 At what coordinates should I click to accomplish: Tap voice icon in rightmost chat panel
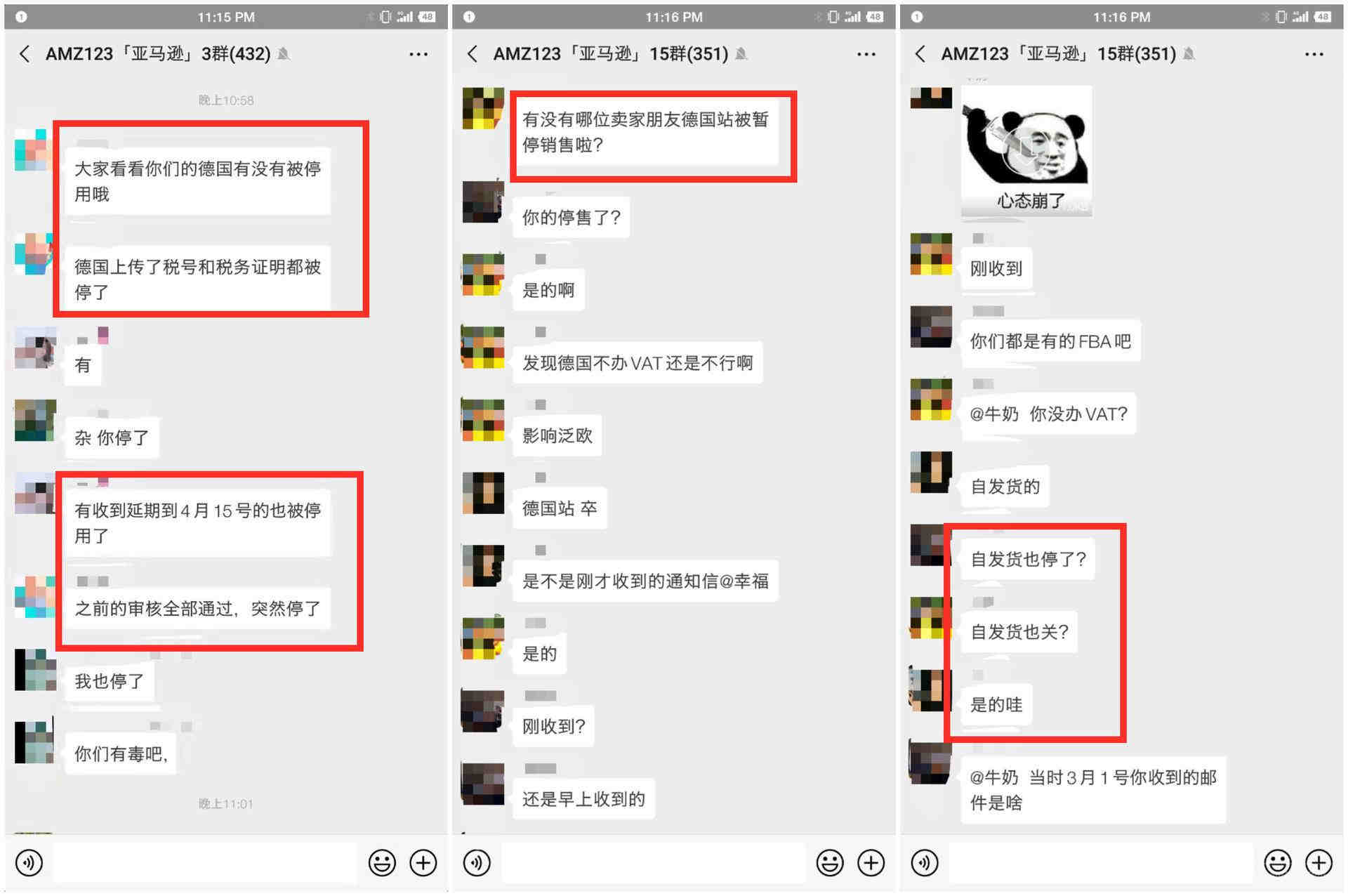[x=925, y=862]
